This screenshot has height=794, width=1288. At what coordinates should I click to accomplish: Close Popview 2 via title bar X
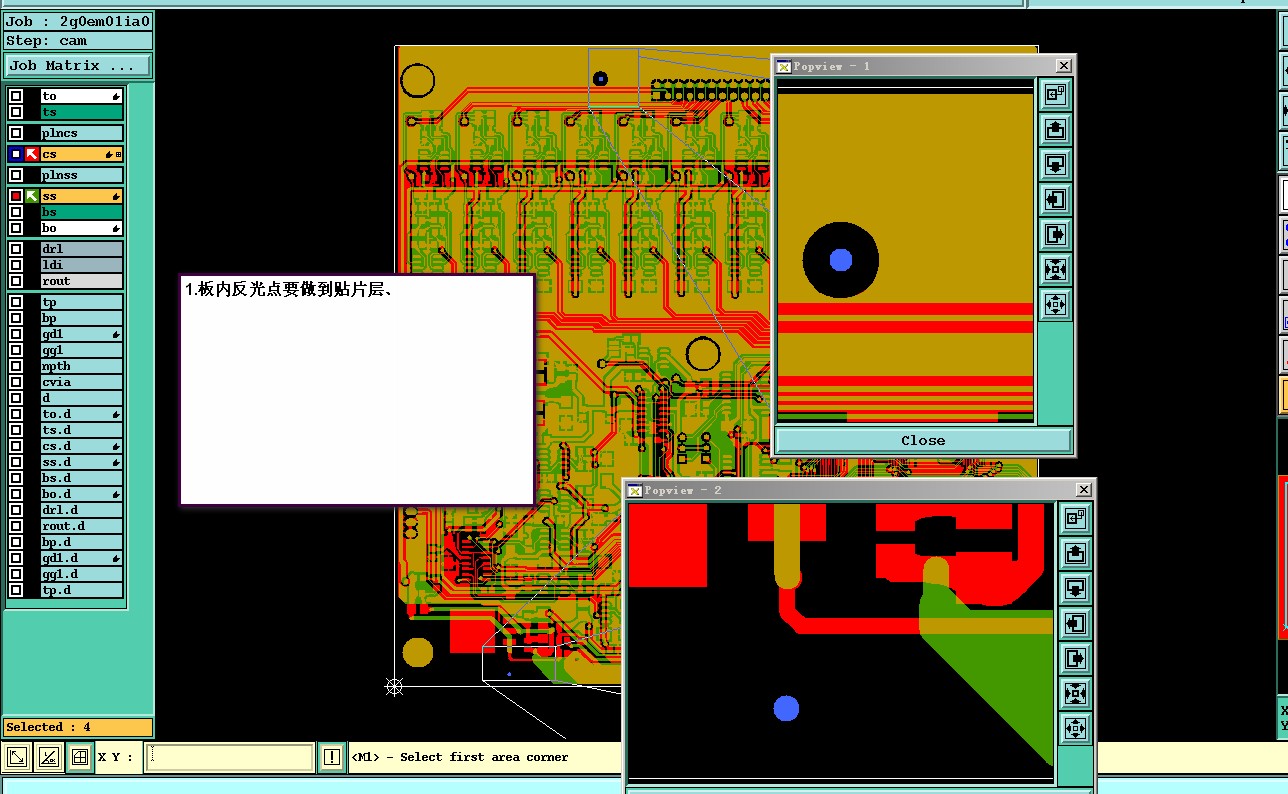coord(1083,490)
